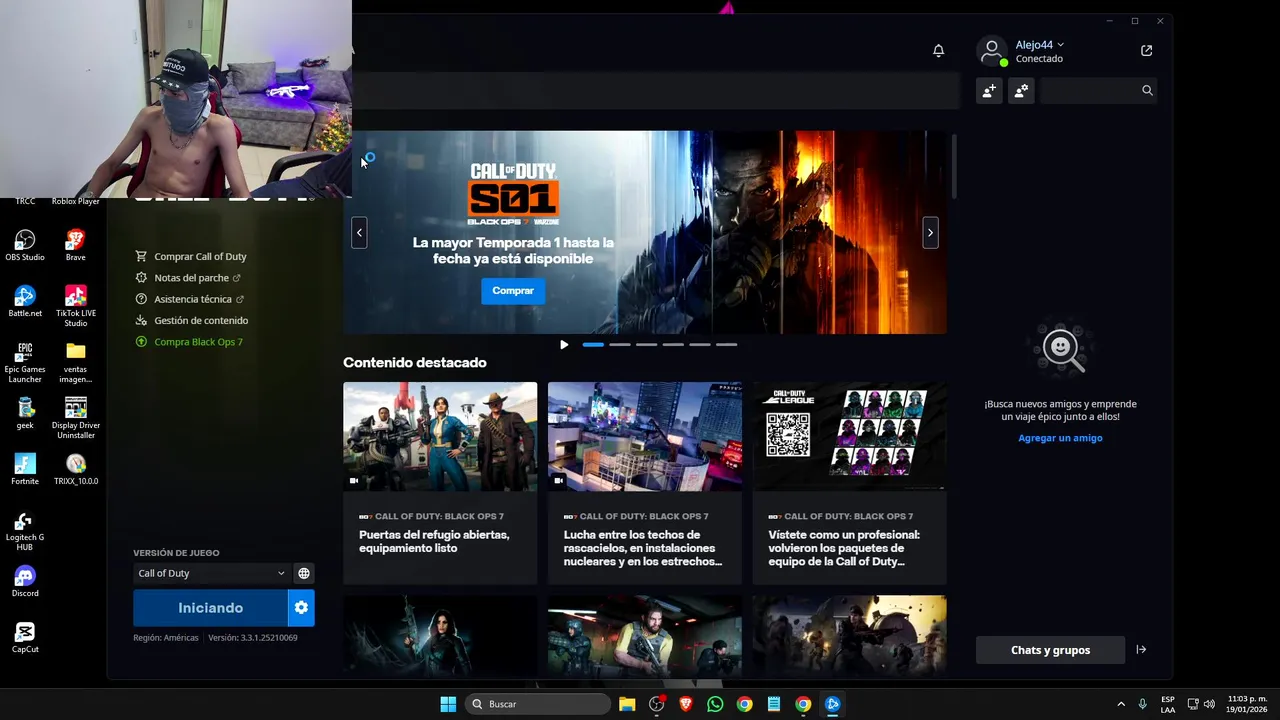Viewport: 1280px width, 720px height.
Task: Open game settings gear next to Iniciando
Action: tap(301, 608)
